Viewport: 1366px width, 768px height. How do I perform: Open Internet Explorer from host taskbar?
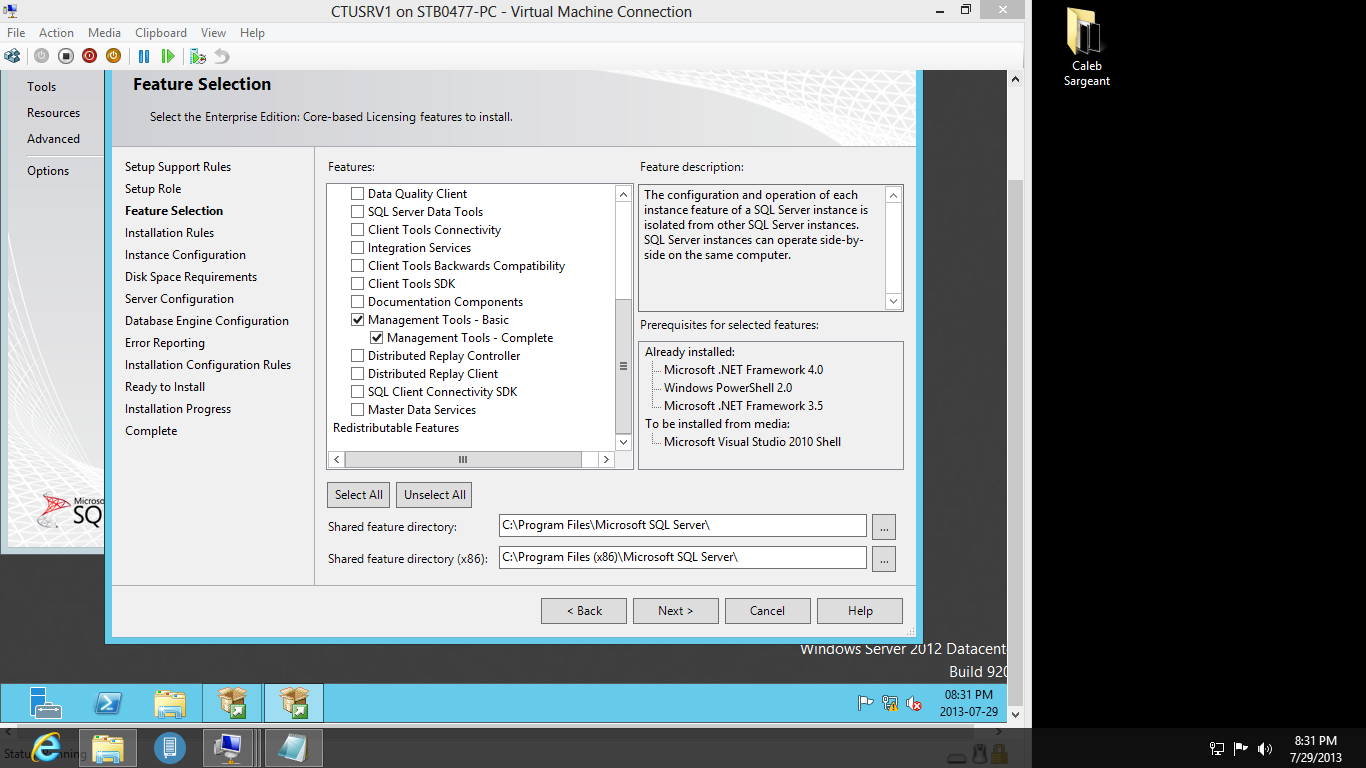pos(46,747)
